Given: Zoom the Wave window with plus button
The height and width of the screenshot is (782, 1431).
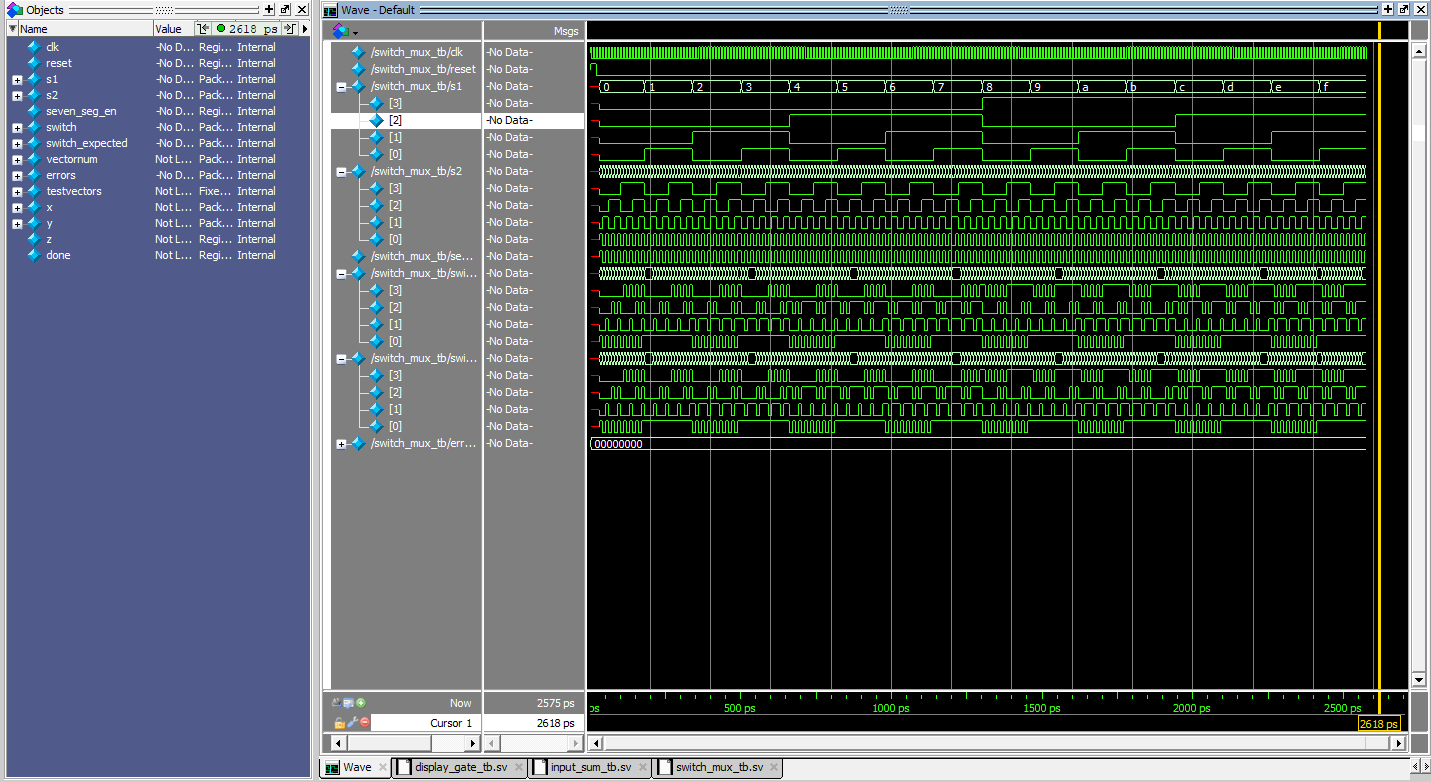Looking at the screenshot, I should point(1387,9).
